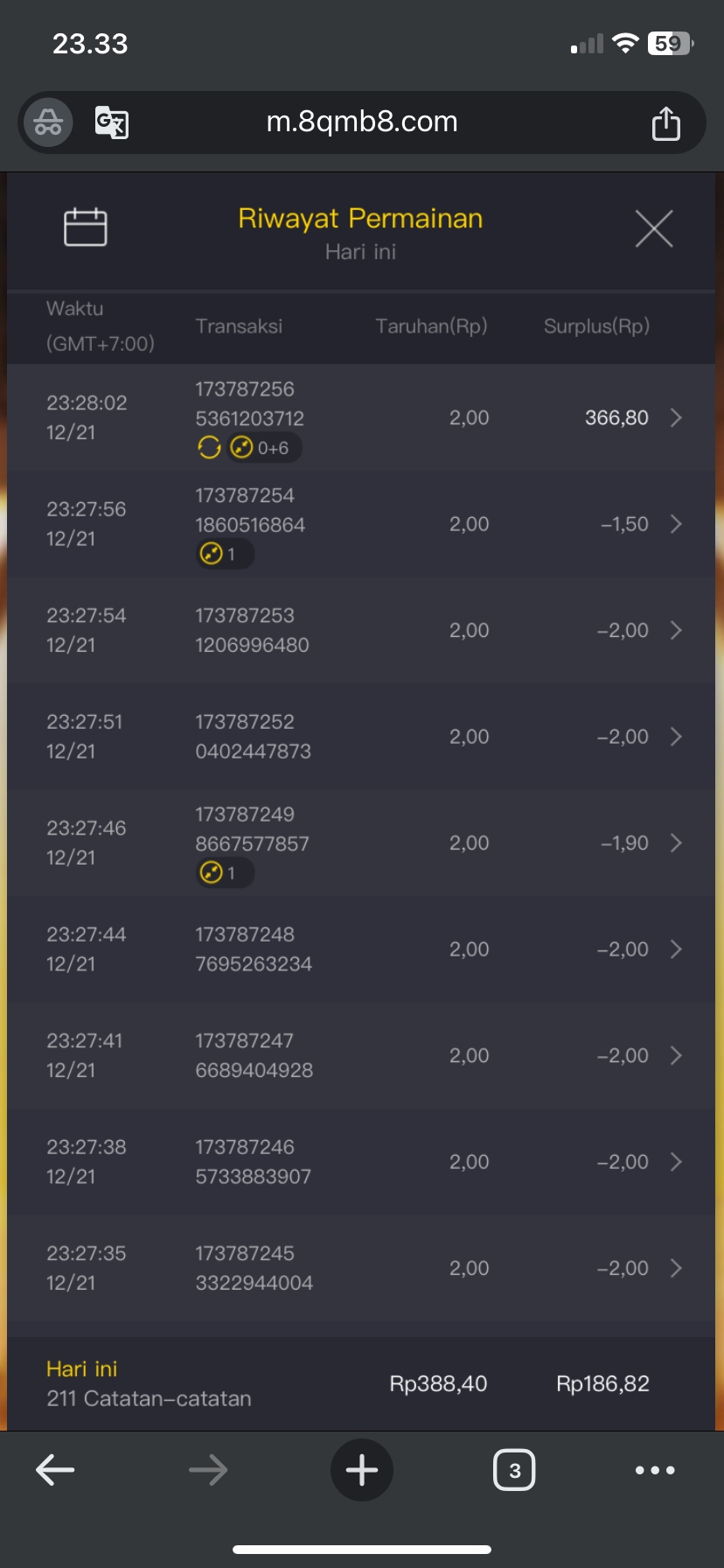Tap the browser forward arrow

(208, 1470)
